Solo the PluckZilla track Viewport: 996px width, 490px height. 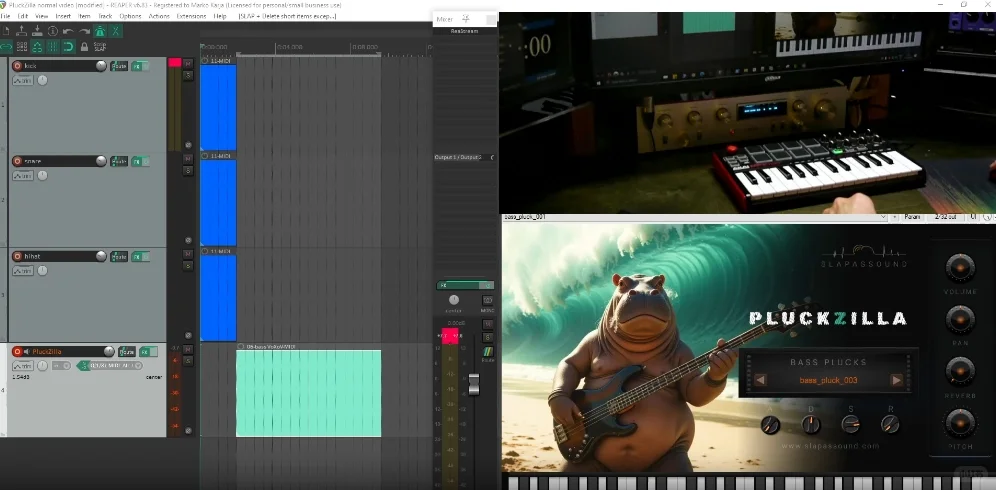(x=188, y=360)
